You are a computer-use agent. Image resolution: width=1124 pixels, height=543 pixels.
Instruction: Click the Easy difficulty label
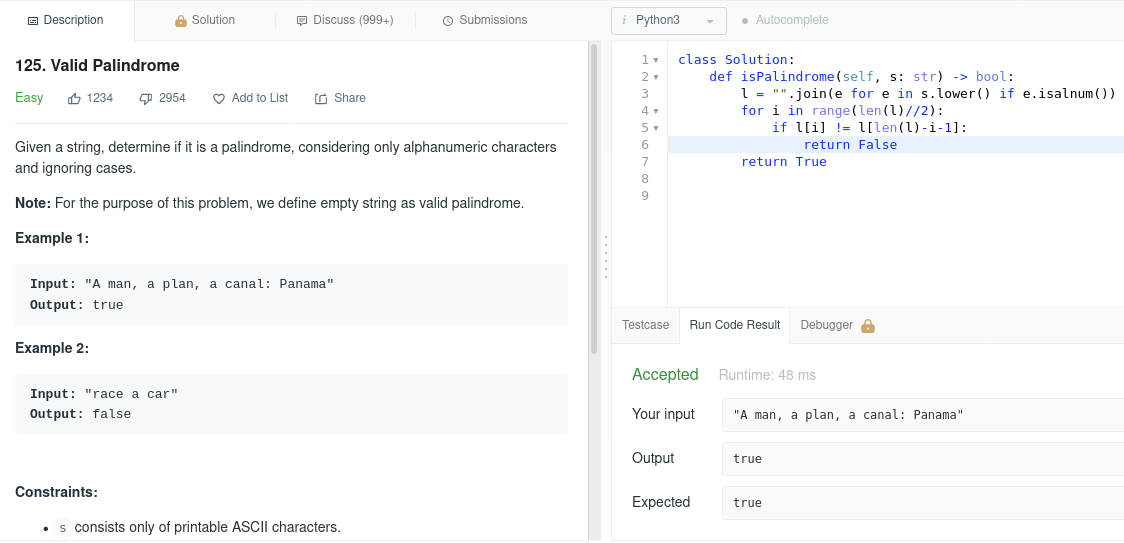pos(29,98)
